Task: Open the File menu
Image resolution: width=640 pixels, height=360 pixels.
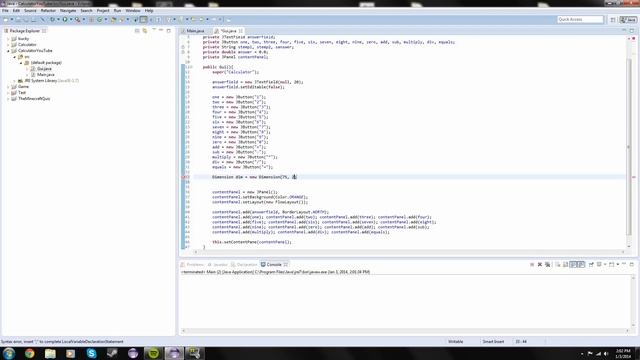Action: coord(5,11)
